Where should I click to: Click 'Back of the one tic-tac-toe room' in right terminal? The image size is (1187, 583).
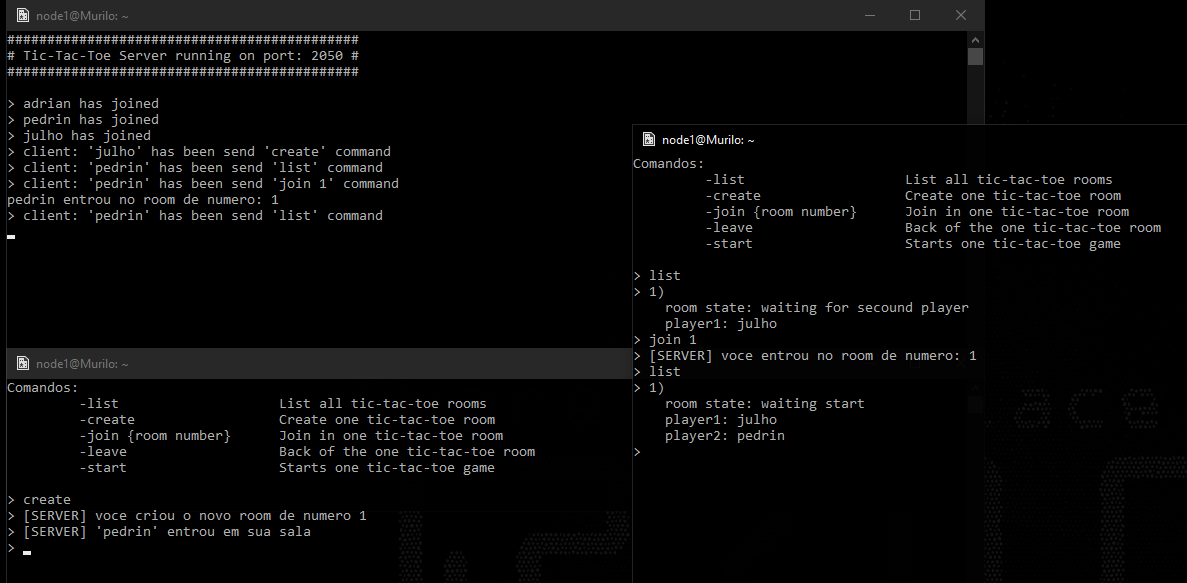1033,227
